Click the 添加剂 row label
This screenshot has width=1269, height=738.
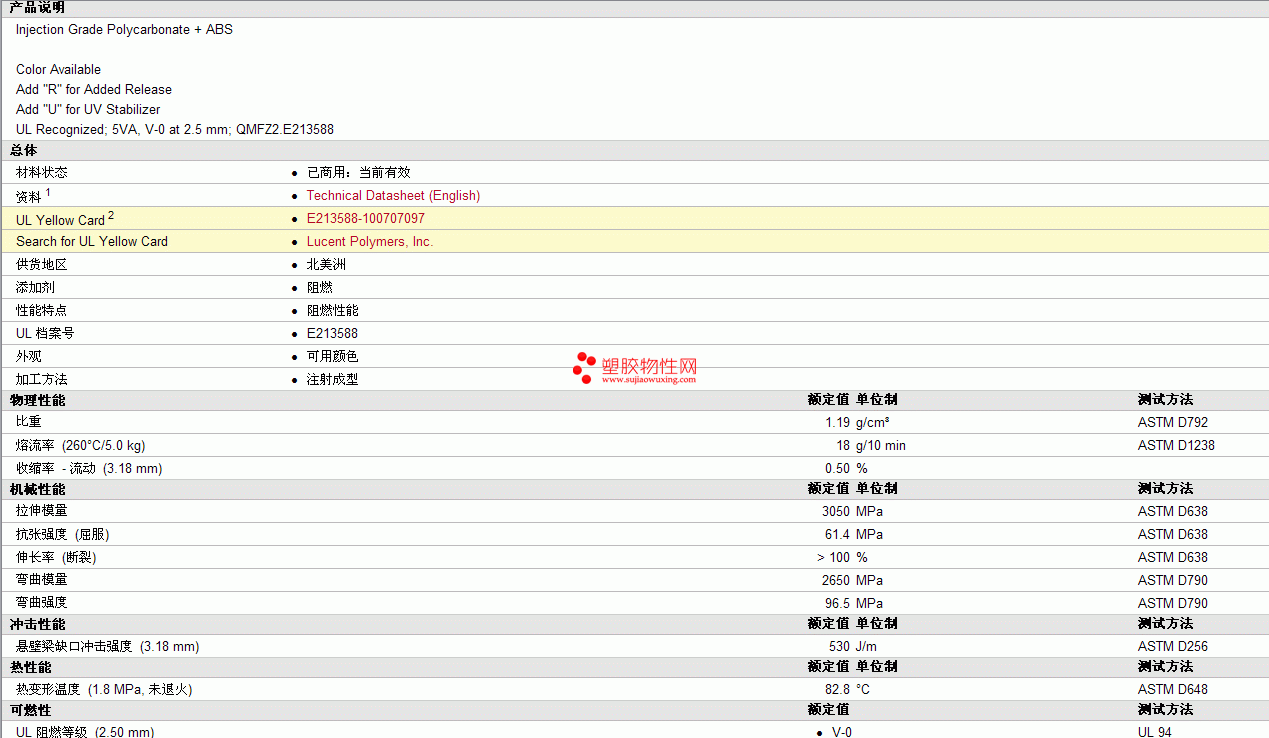[x=35, y=288]
